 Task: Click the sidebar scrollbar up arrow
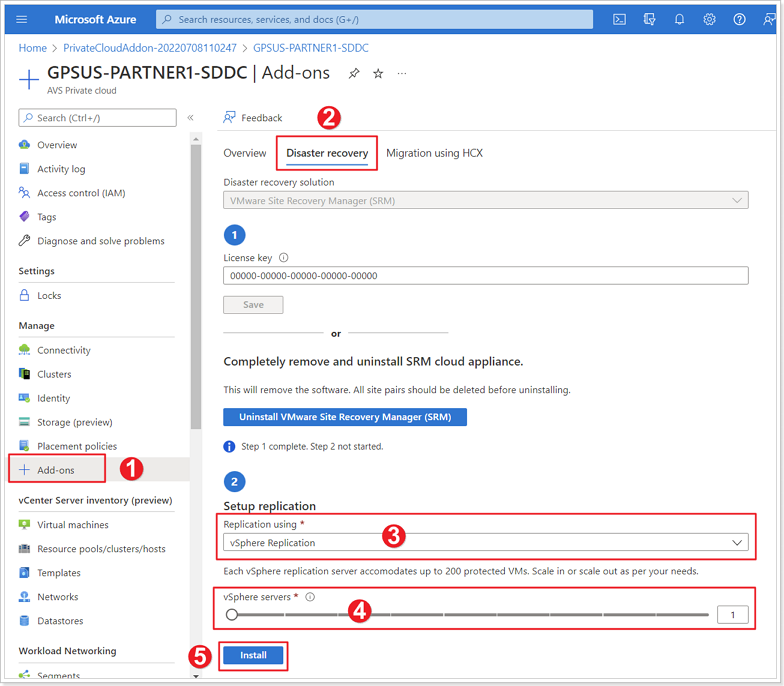[196, 138]
